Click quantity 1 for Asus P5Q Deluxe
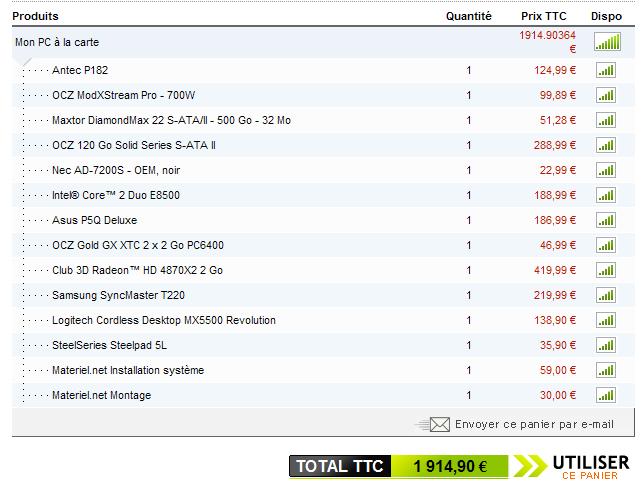This screenshot has height=495, width=644. click(469, 221)
